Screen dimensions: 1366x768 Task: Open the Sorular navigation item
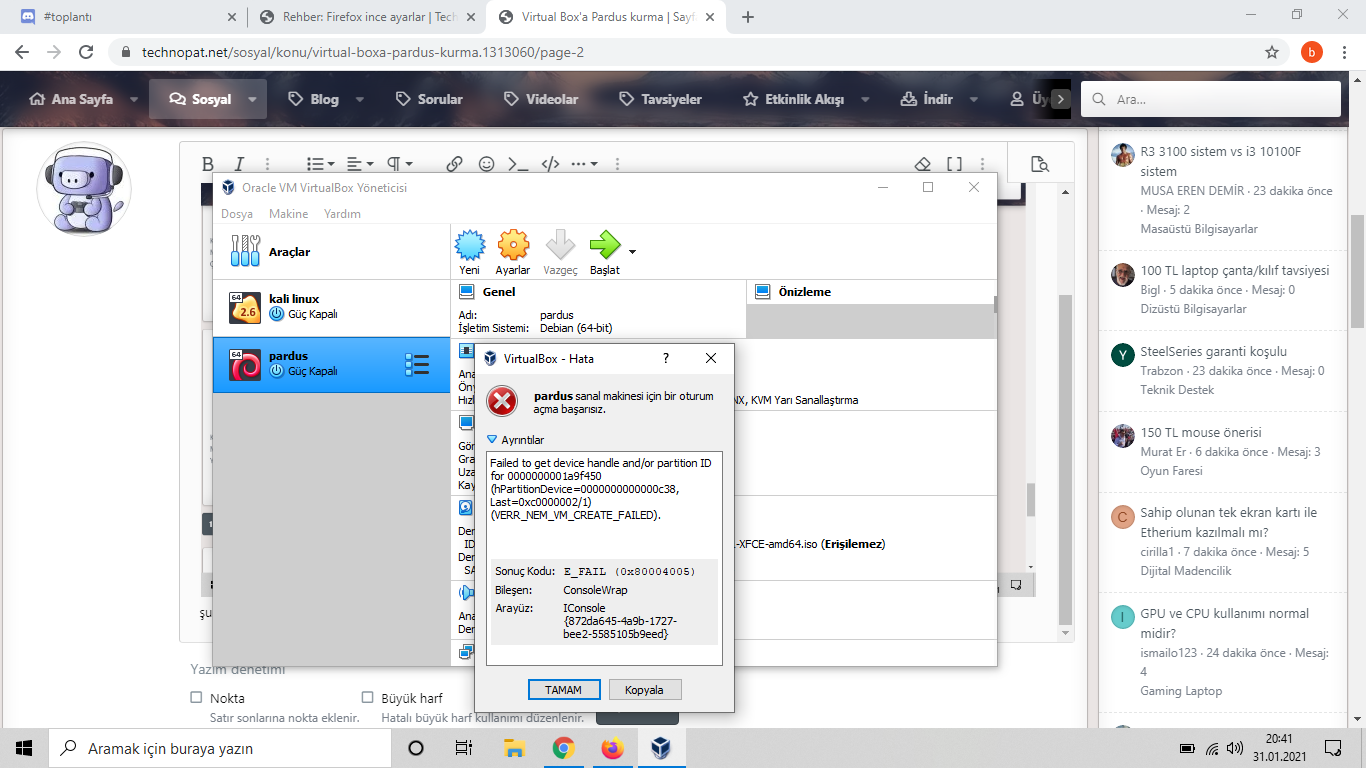point(429,100)
